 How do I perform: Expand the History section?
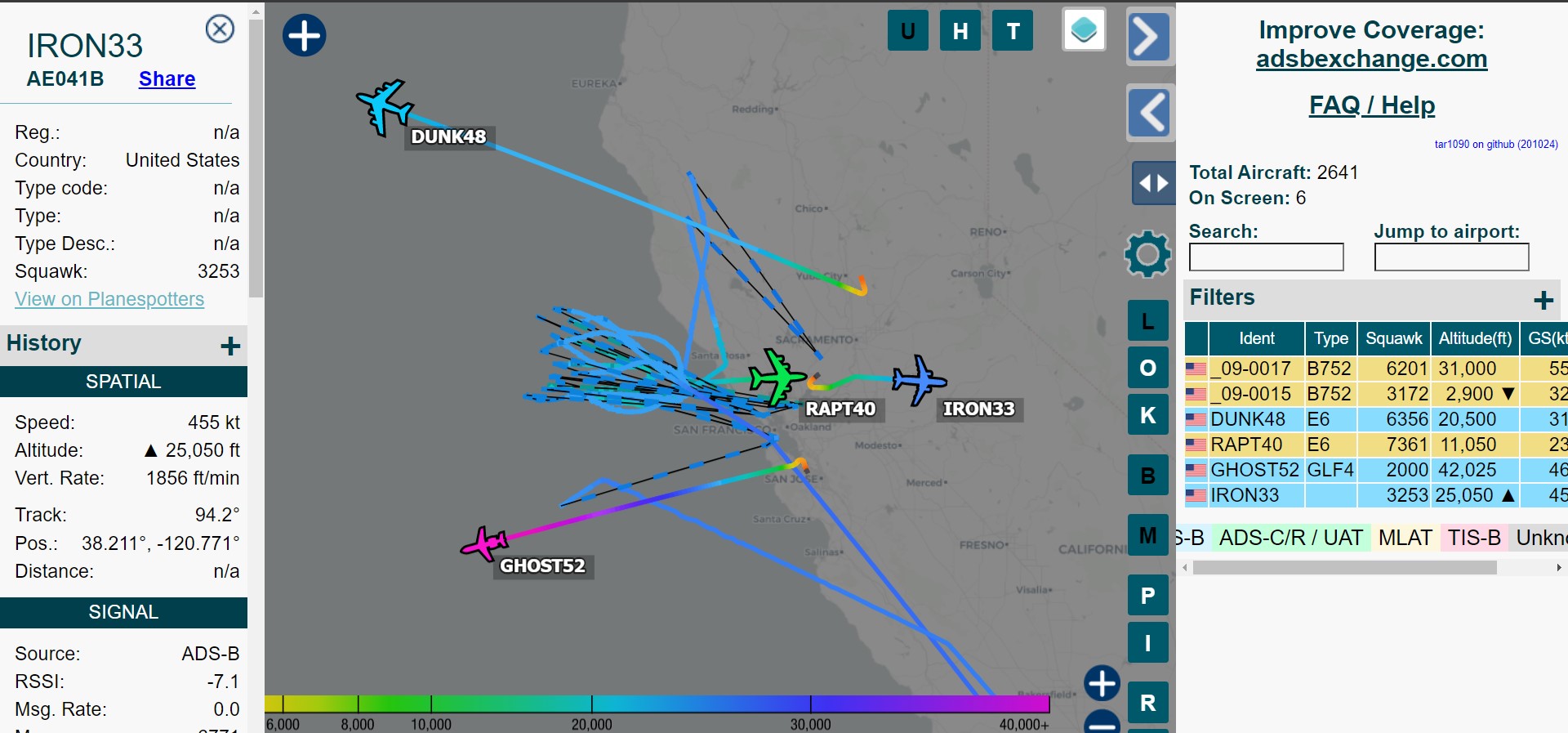pyautogui.click(x=229, y=346)
